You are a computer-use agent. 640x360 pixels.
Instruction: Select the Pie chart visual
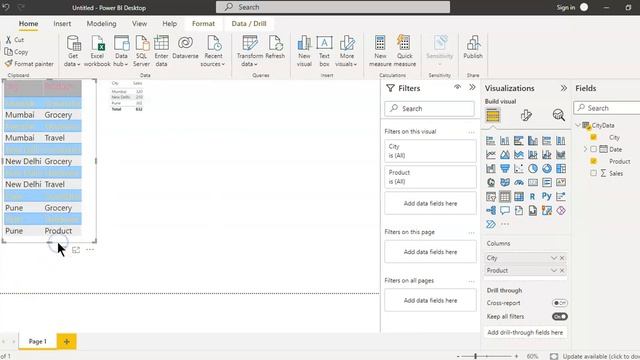pos(533,169)
